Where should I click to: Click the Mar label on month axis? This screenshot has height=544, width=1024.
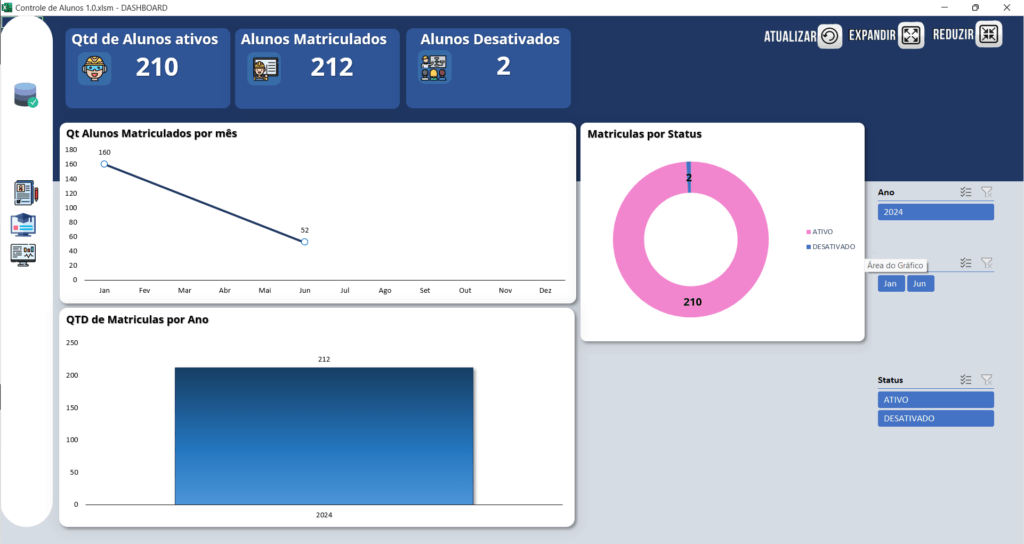coord(185,290)
